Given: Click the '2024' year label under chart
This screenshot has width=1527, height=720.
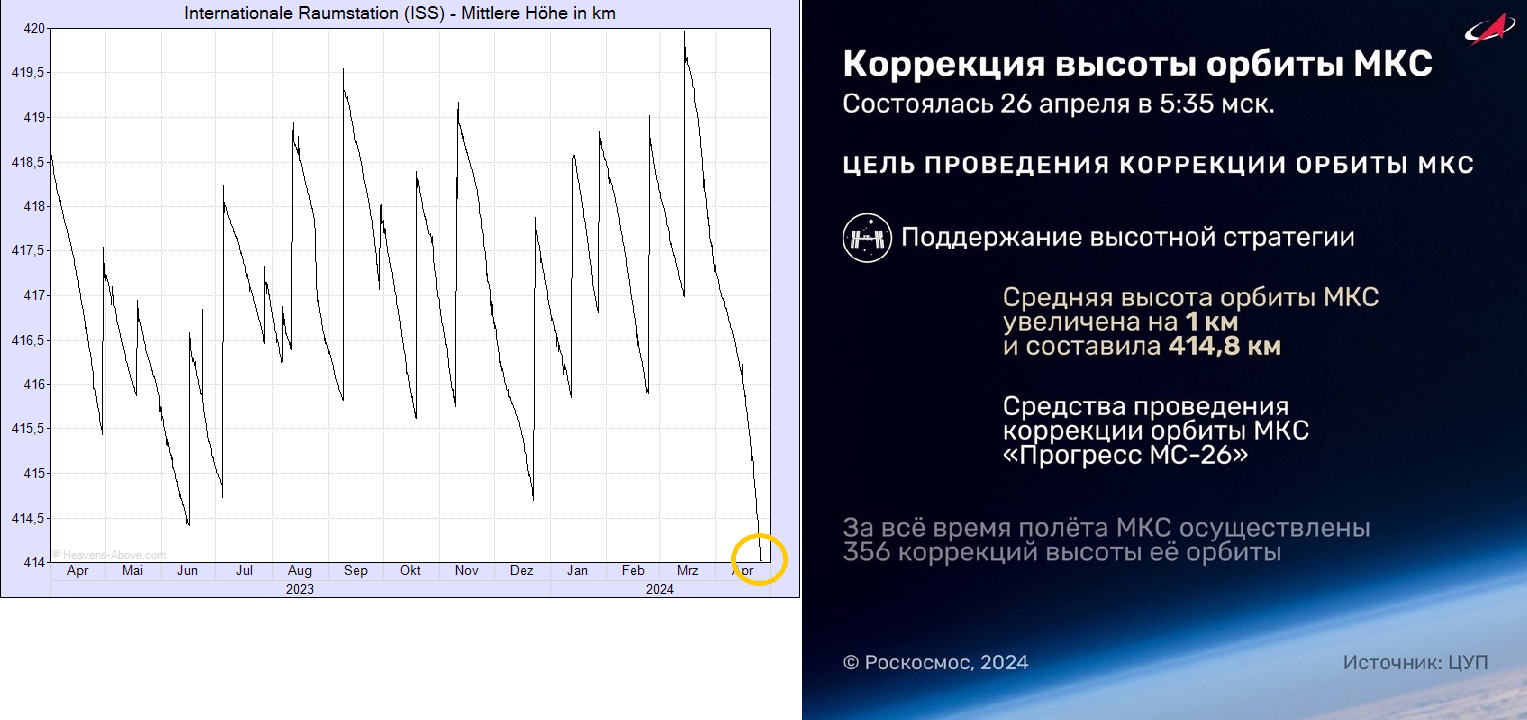Looking at the screenshot, I should (659, 589).
